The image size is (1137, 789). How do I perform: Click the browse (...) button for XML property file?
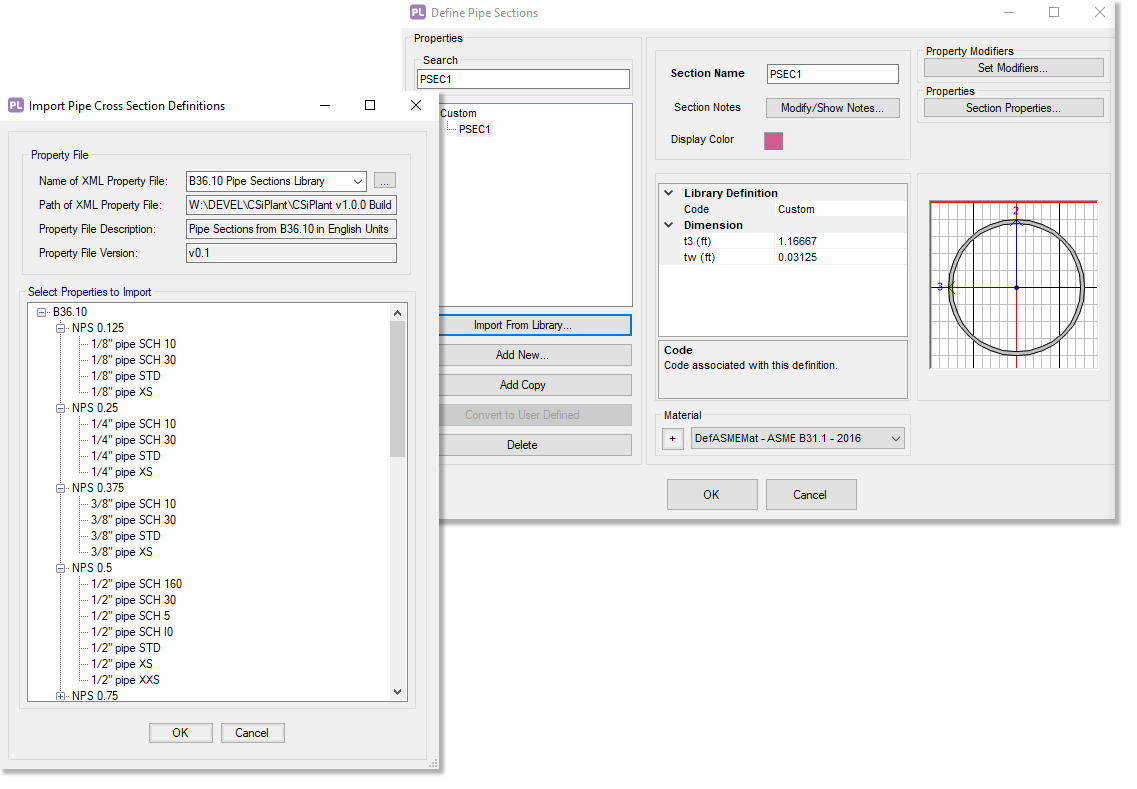[385, 181]
